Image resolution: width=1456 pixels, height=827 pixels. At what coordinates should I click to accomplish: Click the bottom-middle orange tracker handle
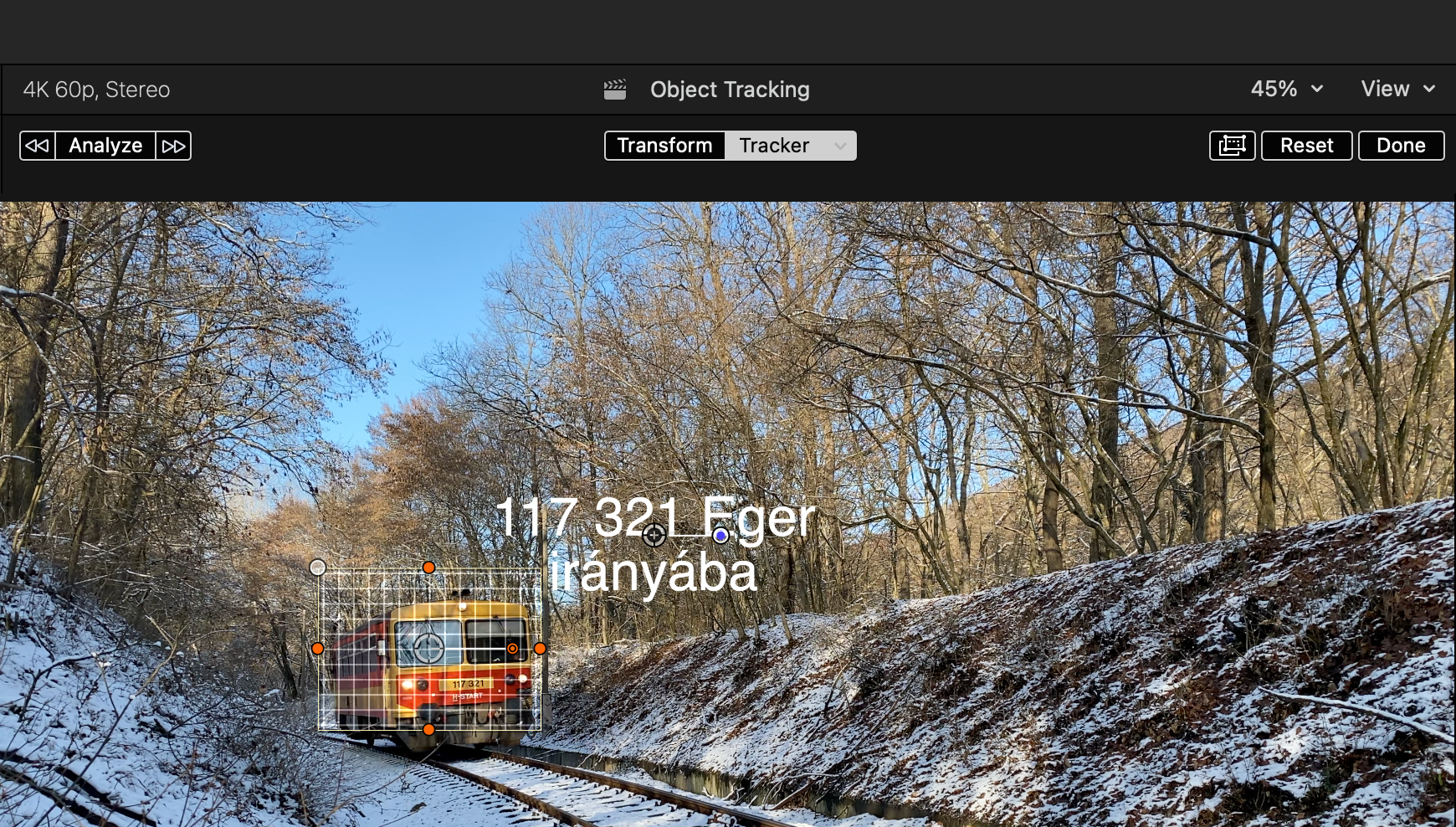pyautogui.click(x=428, y=730)
